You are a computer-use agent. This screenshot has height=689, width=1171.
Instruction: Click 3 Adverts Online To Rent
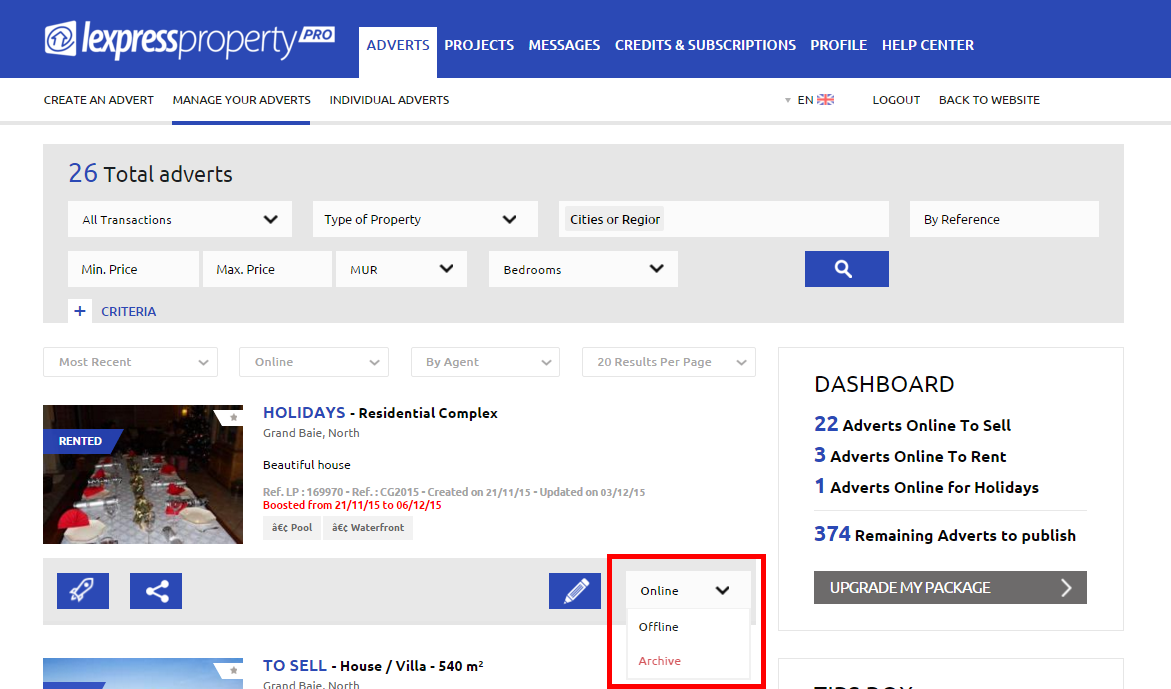910,455
